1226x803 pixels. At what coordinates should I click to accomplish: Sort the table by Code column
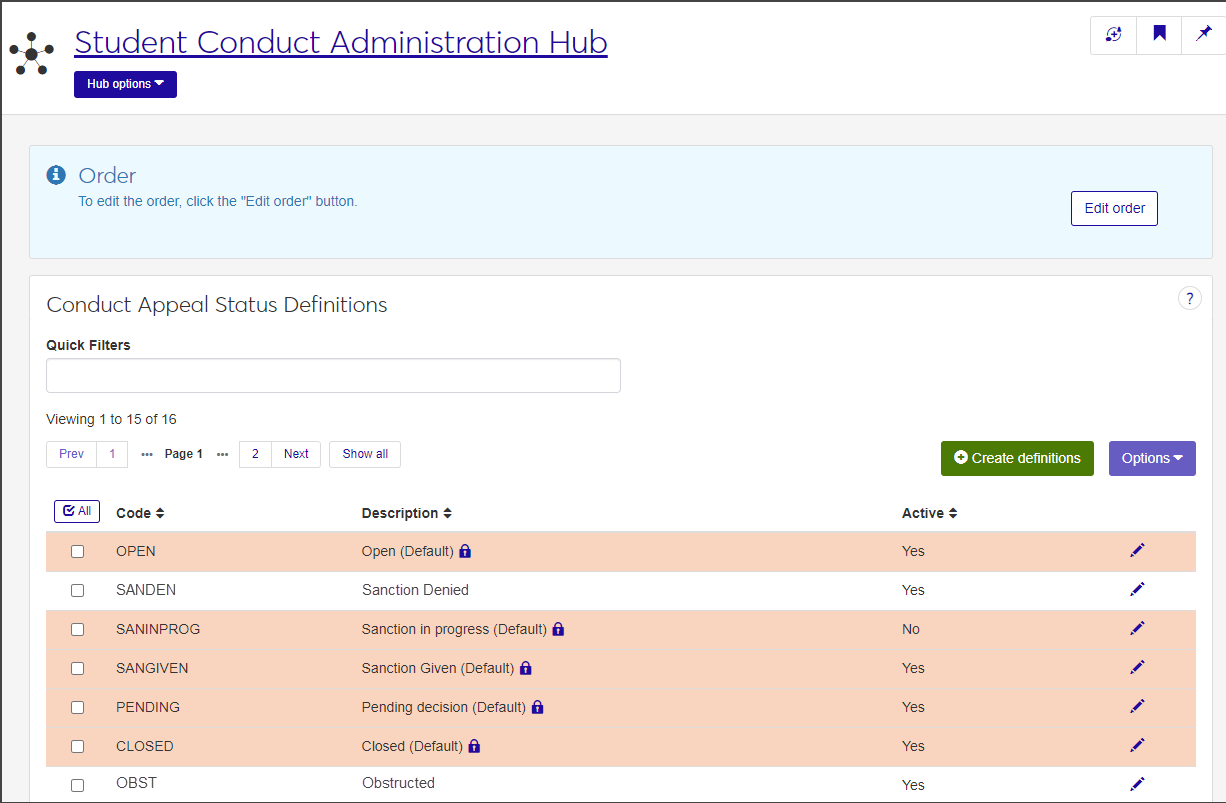[x=140, y=513]
